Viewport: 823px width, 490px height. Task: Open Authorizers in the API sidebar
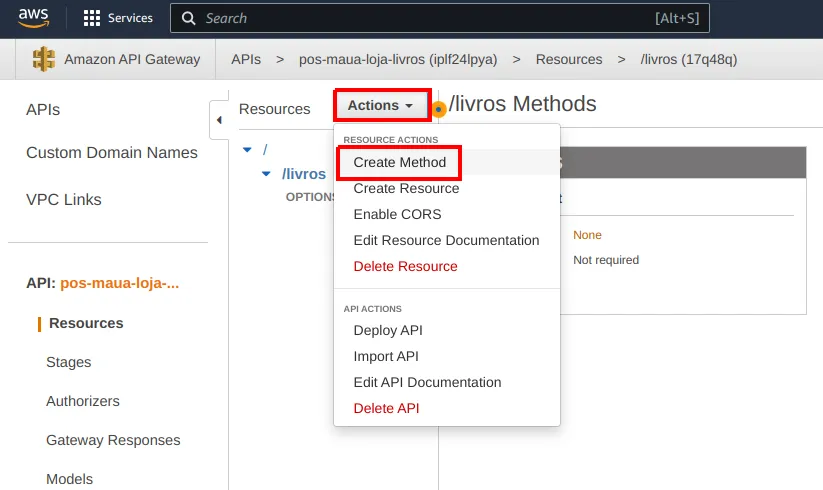click(x=83, y=401)
